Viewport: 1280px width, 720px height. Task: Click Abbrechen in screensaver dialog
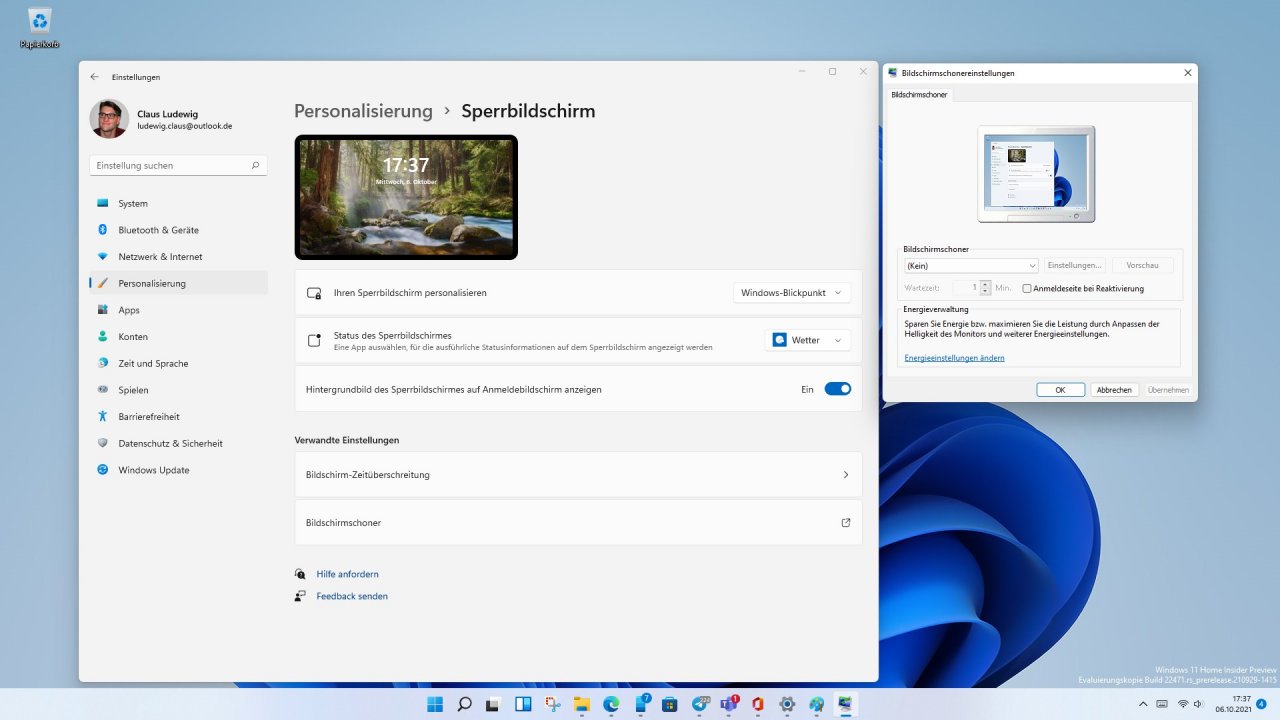pos(1114,390)
